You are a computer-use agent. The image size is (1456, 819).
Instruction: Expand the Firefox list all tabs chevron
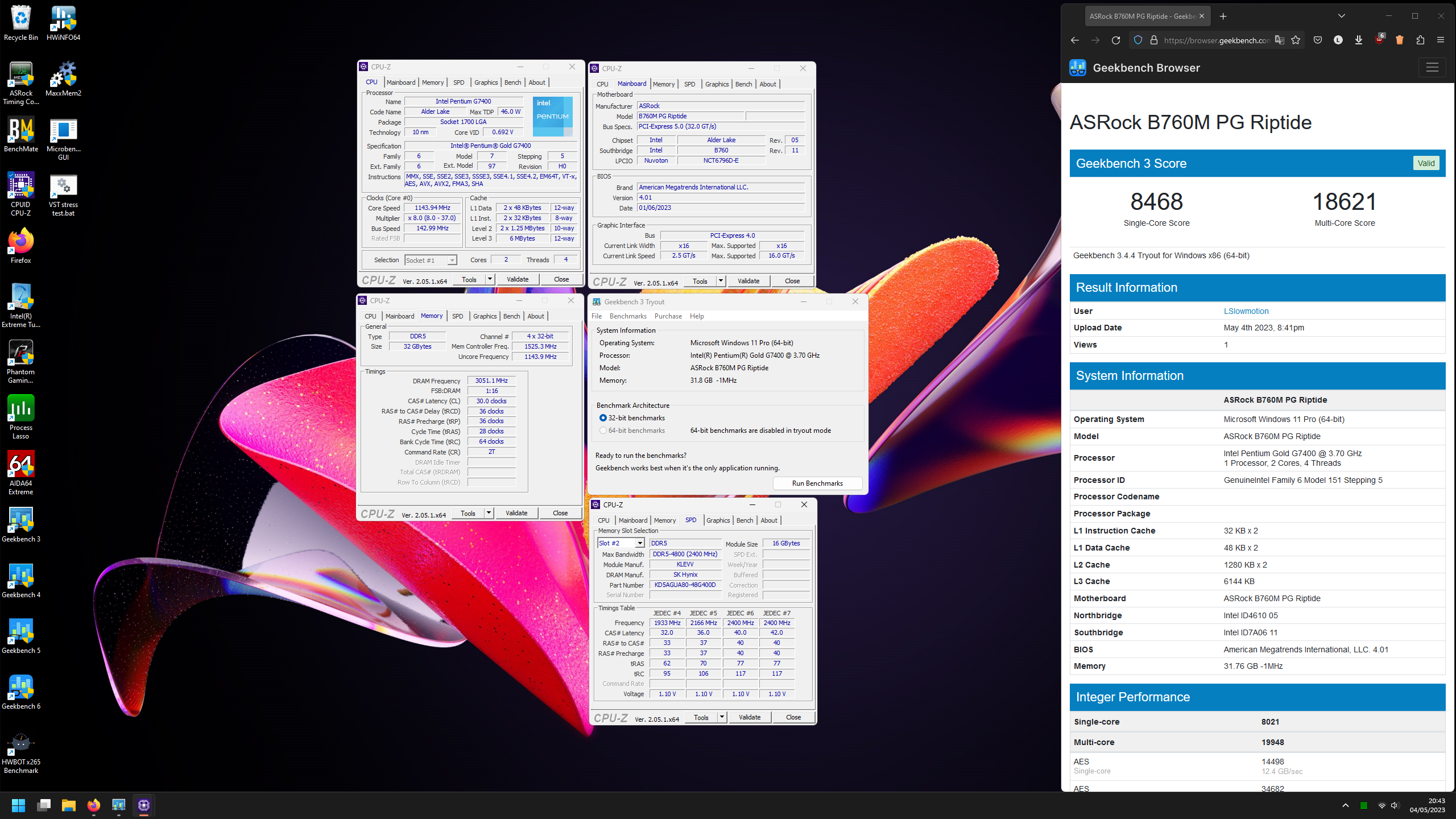click(x=1342, y=16)
